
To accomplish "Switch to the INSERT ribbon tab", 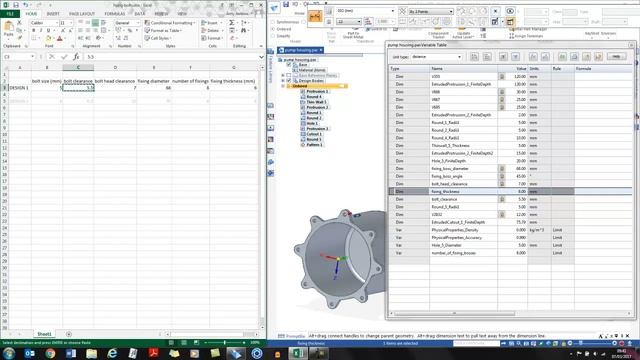I will pyautogui.click(x=53, y=14).
